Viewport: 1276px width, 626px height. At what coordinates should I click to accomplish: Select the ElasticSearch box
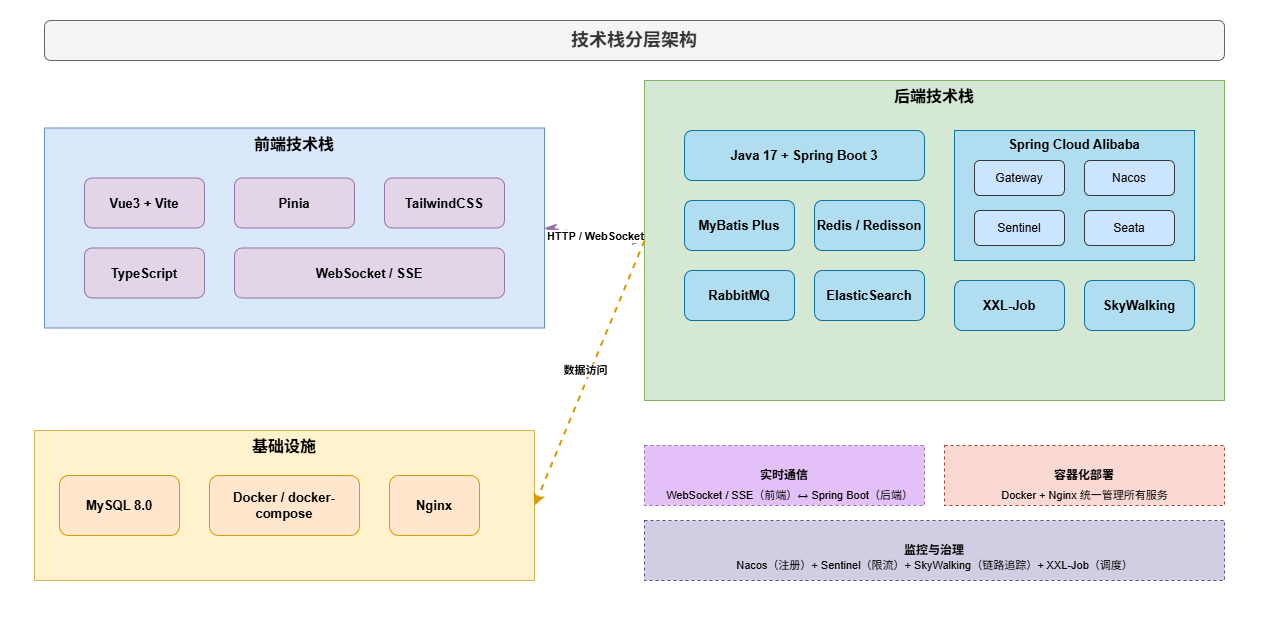tap(869, 295)
